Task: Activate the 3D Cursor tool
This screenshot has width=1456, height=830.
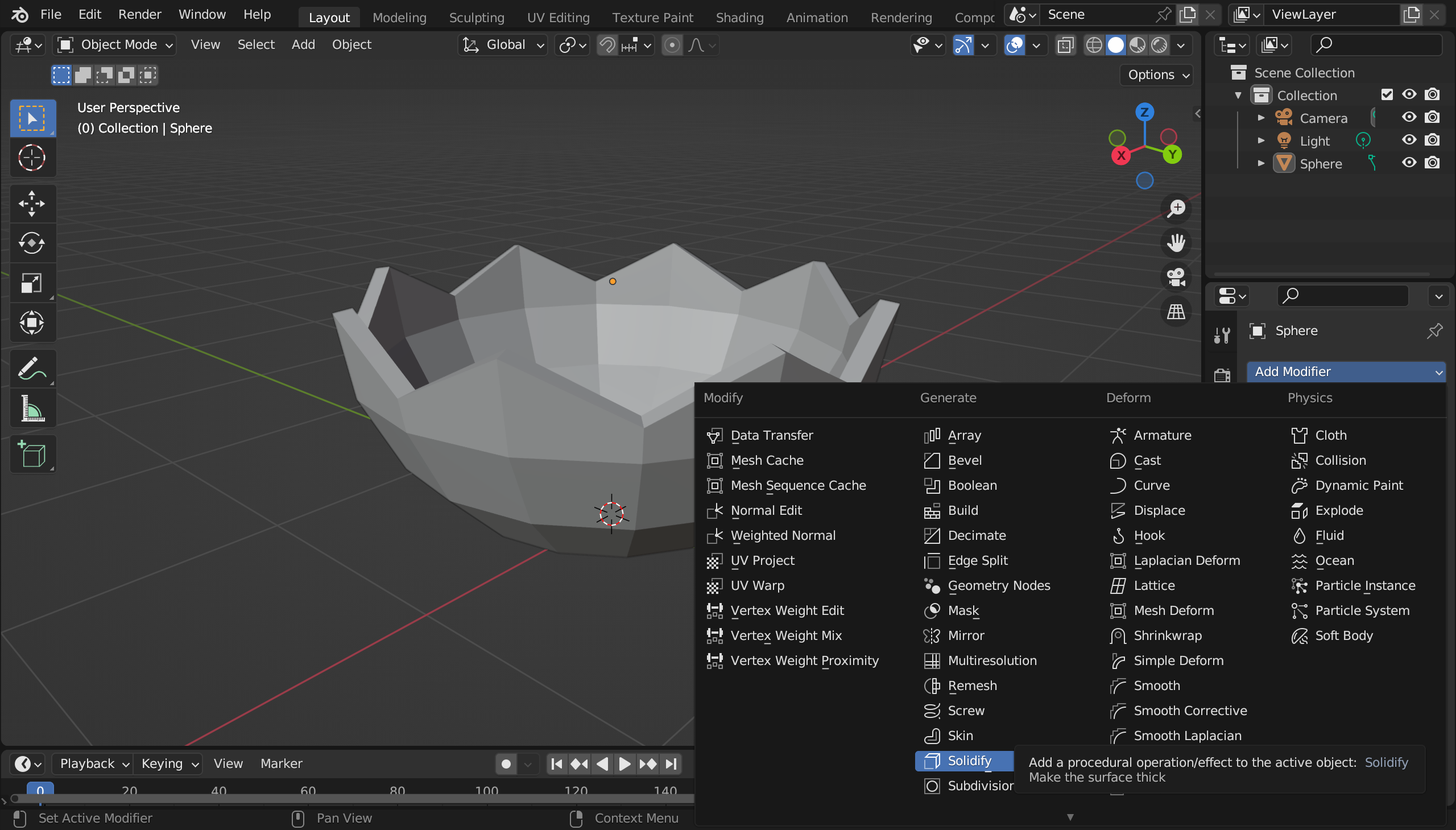Action: click(x=32, y=158)
